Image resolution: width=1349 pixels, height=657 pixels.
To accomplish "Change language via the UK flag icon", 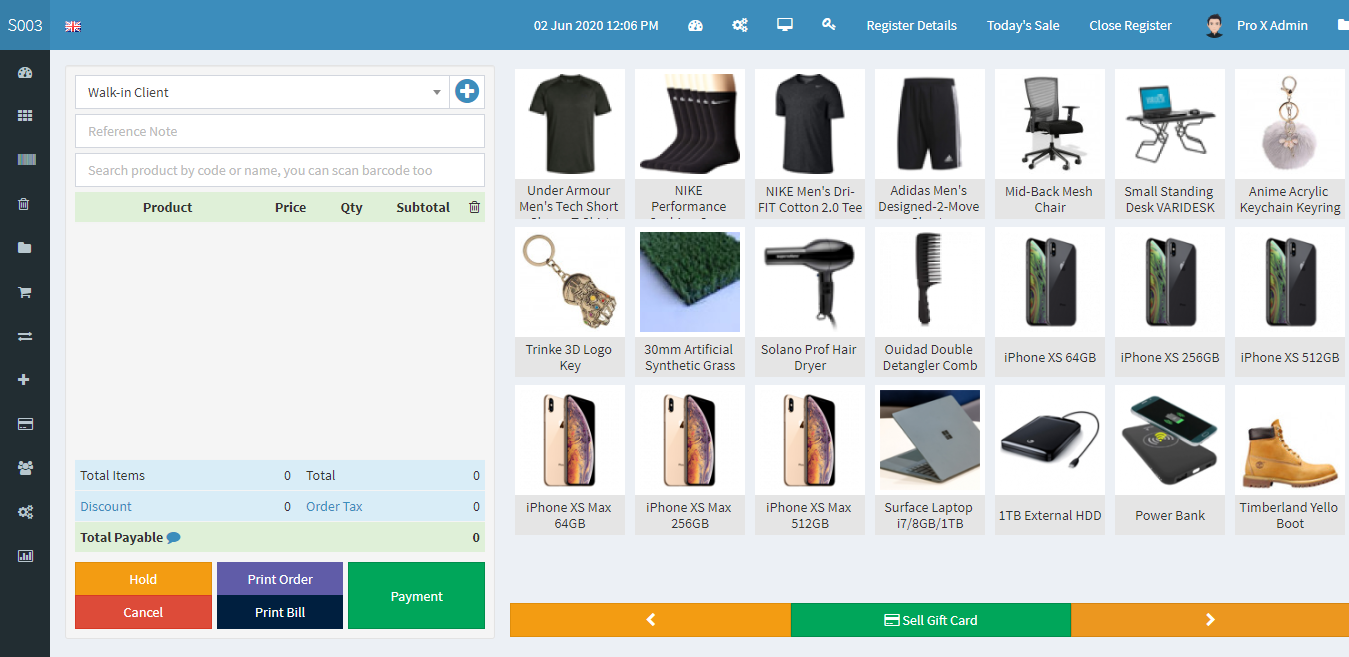I will [73, 26].
